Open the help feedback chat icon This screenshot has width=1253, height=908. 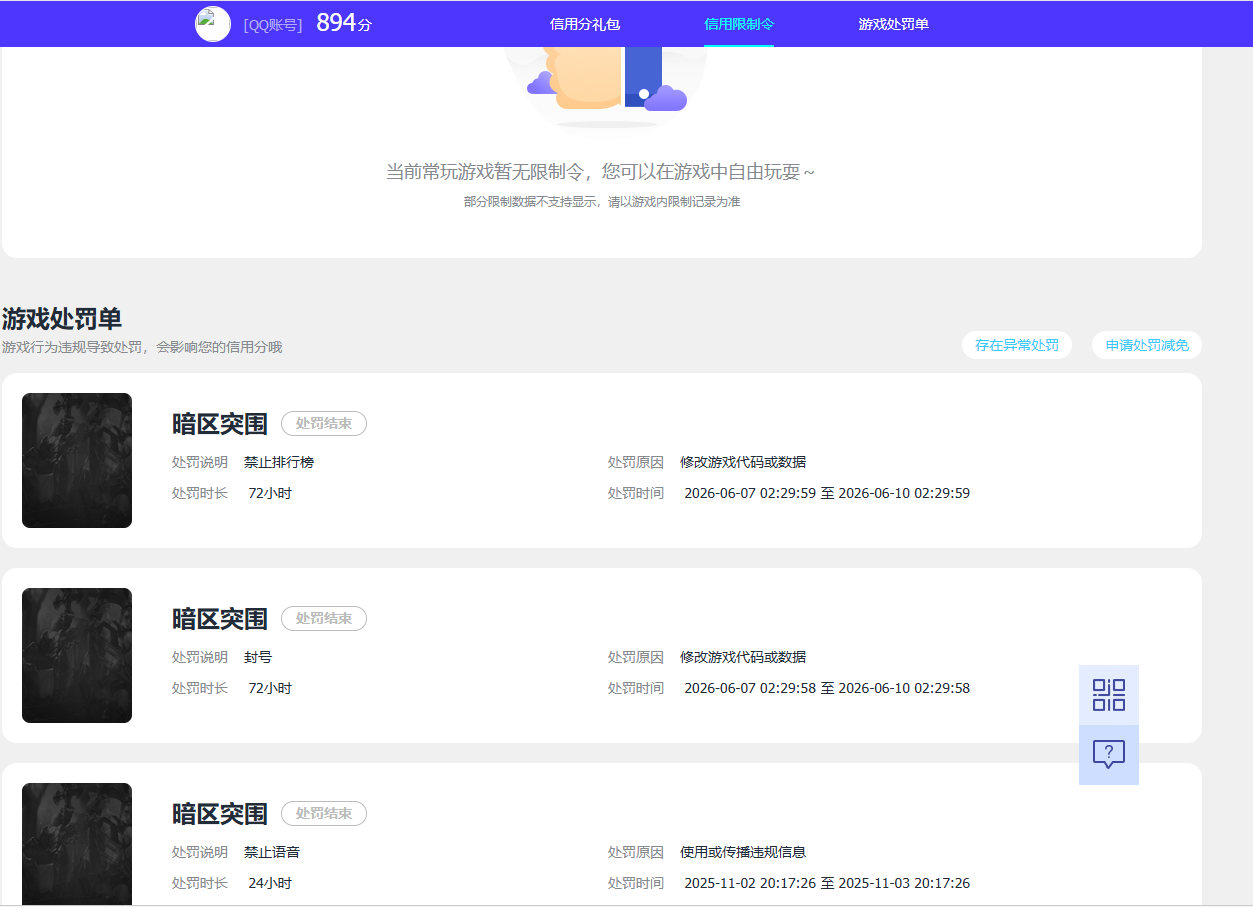(x=1108, y=755)
